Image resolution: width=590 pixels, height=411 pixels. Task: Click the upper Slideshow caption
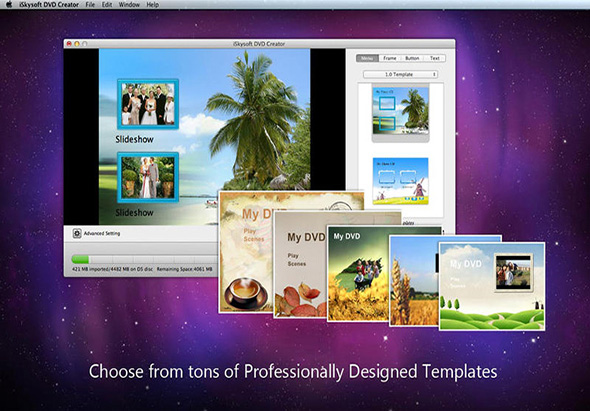pyautogui.click(x=134, y=139)
